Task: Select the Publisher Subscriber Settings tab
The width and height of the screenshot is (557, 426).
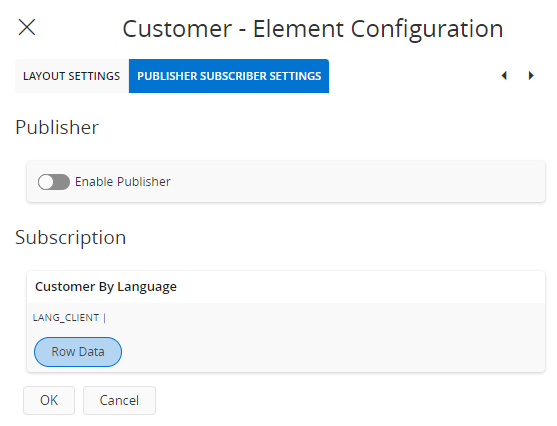Action: (x=229, y=76)
